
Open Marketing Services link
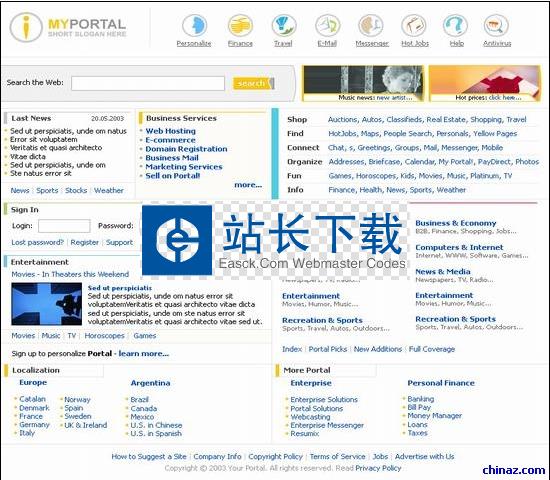click(x=184, y=167)
